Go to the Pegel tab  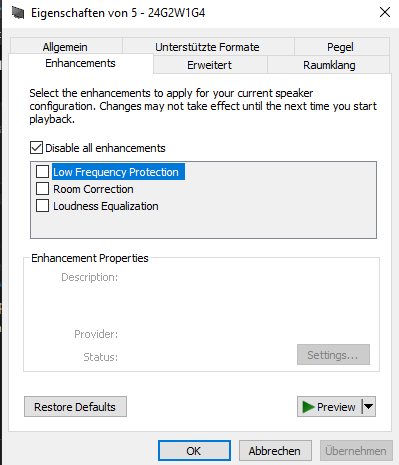point(341,47)
